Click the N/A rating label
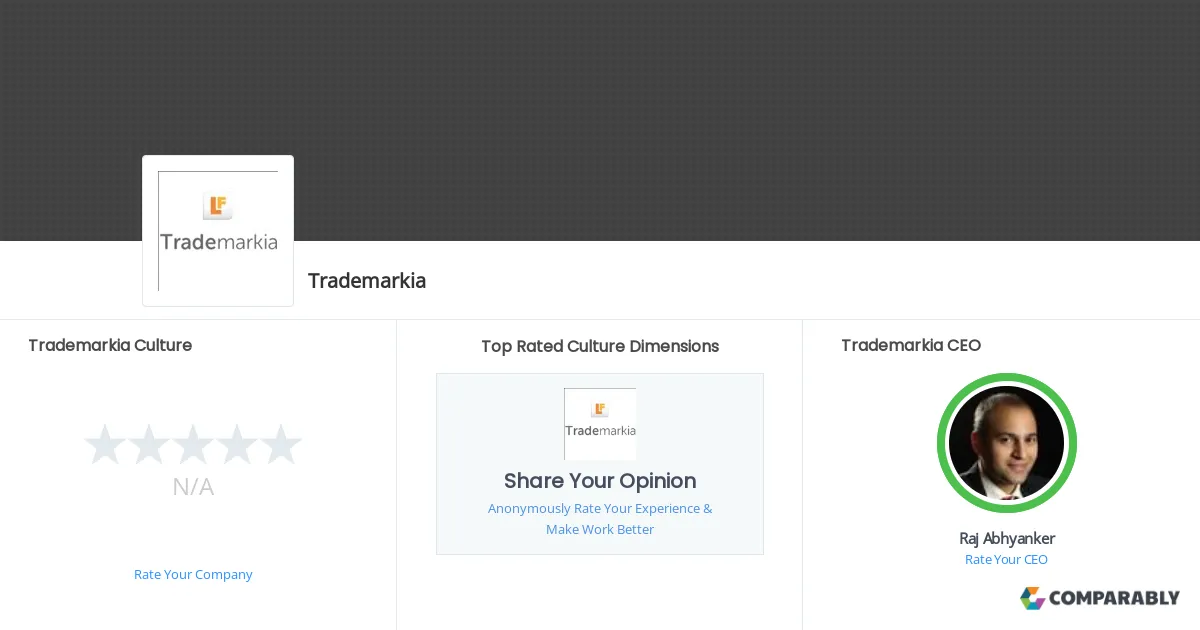The height and width of the screenshot is (630, 1200). point(193,487)
